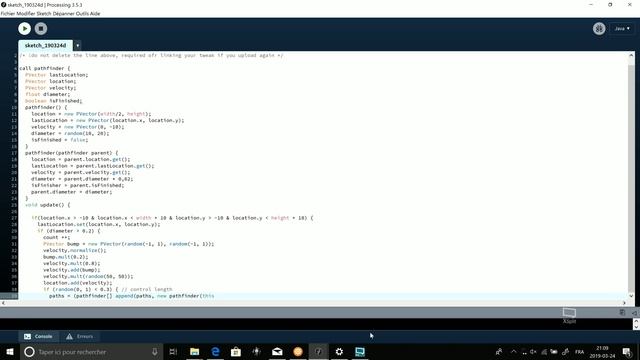Open the clock showing 21:09
The image size is (640, 360).
[x=602, y=351]
